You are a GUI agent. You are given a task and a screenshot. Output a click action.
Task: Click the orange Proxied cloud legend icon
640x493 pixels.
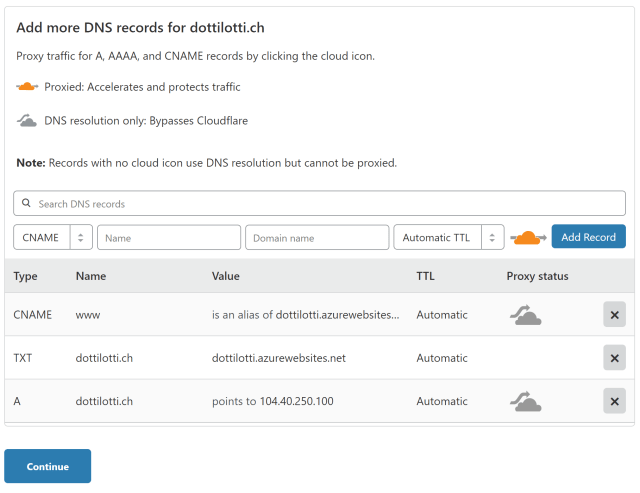pyautogui.click(x=28, y=87)
